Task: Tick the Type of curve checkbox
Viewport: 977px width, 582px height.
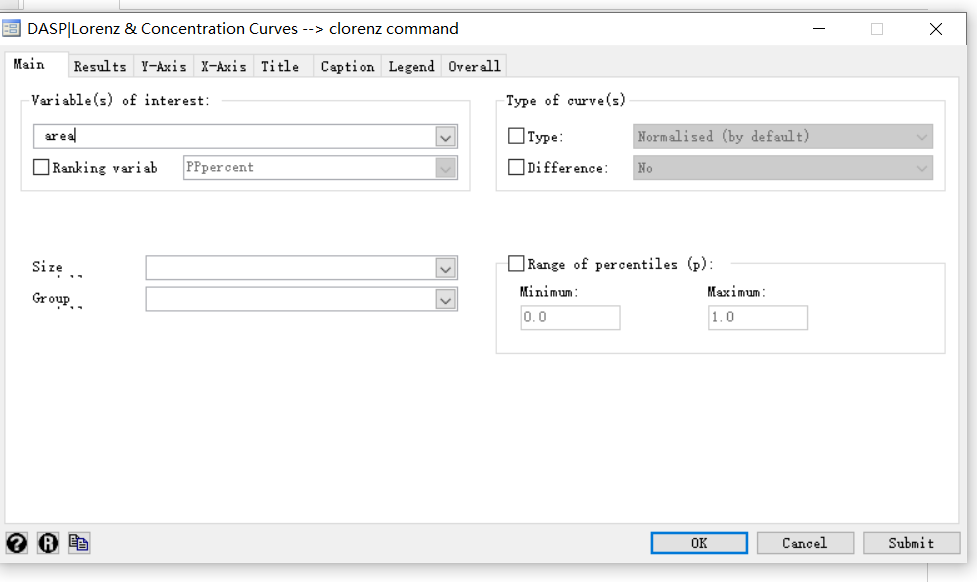Action: click(x=516, y=136)
